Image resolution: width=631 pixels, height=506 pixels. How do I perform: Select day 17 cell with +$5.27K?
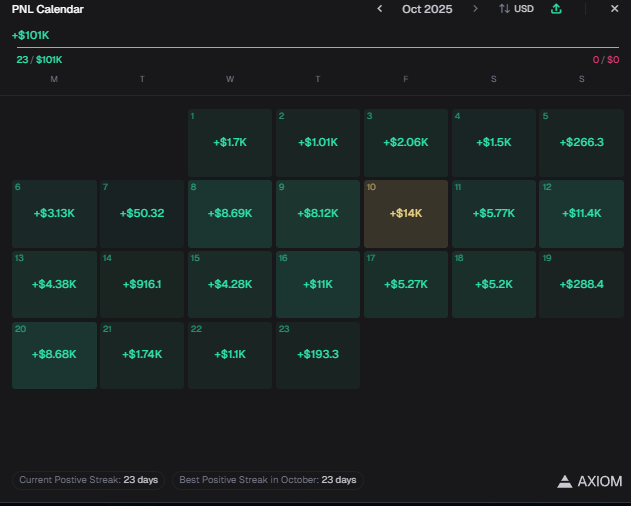pos(406,285)
